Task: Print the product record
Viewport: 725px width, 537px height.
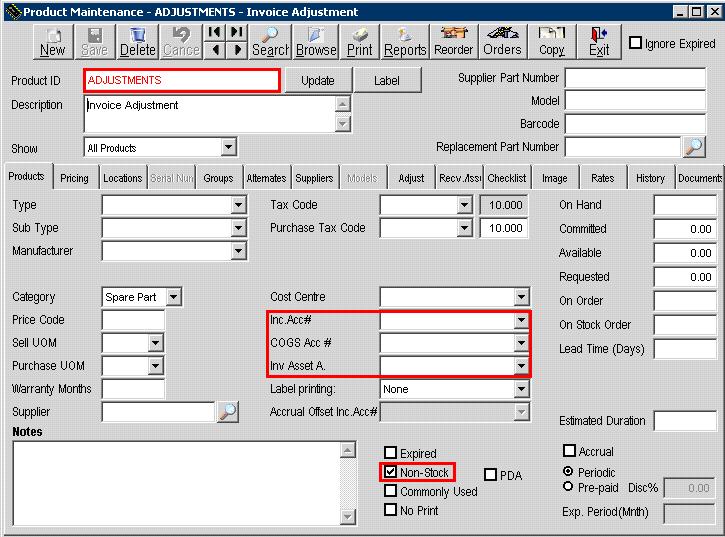Action: (x=360, y=41)
